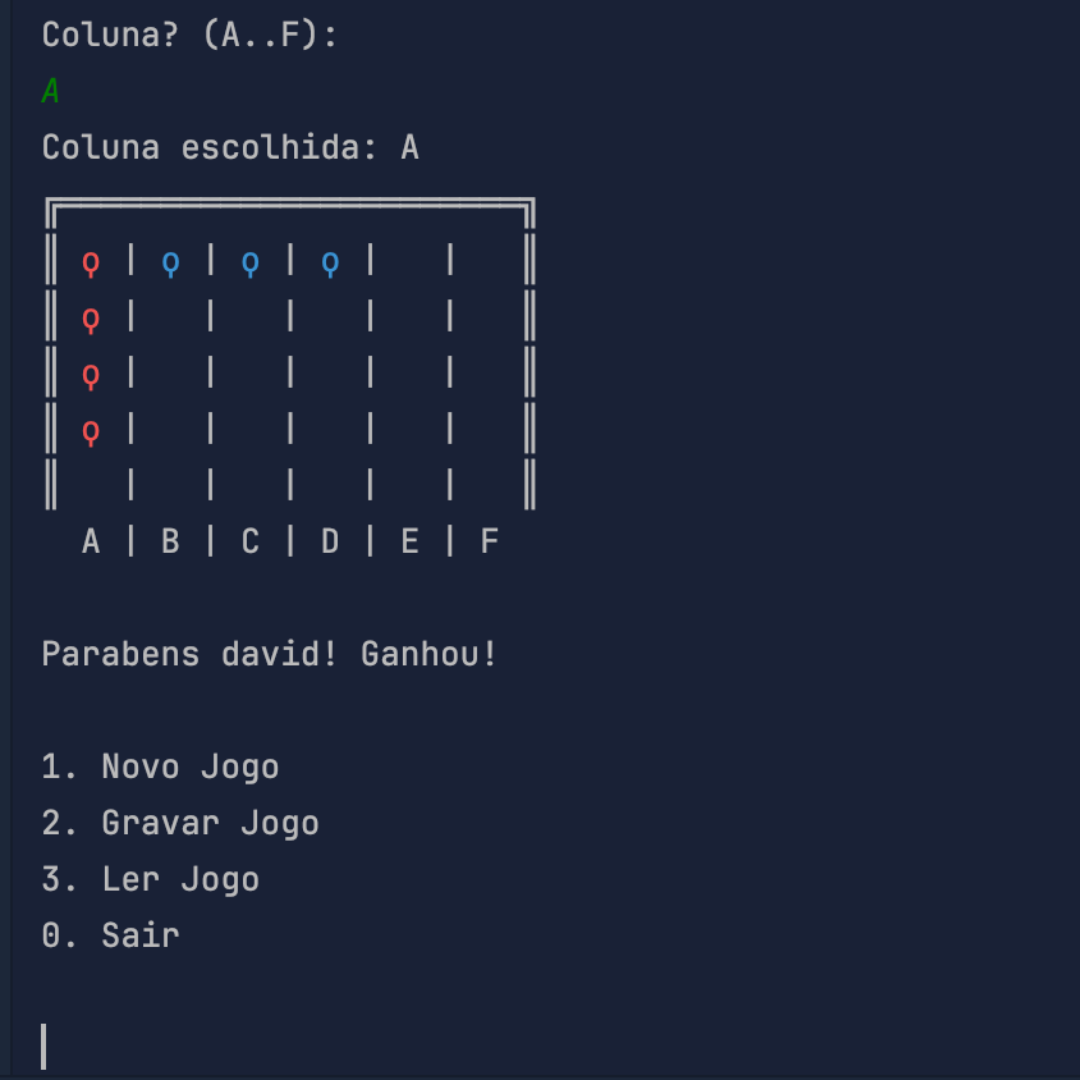Click the green typed letter A

pyautogui.click(x=51, y=92)
